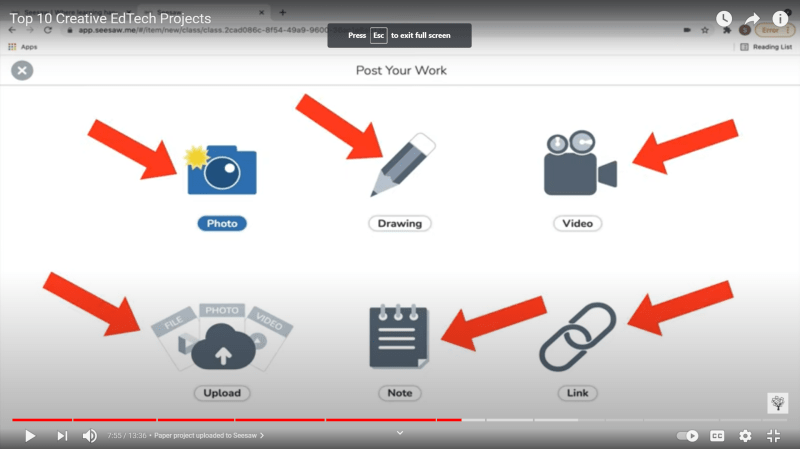
Task: Click the down chevron above the progress bar
Action: tap(399, 432)
